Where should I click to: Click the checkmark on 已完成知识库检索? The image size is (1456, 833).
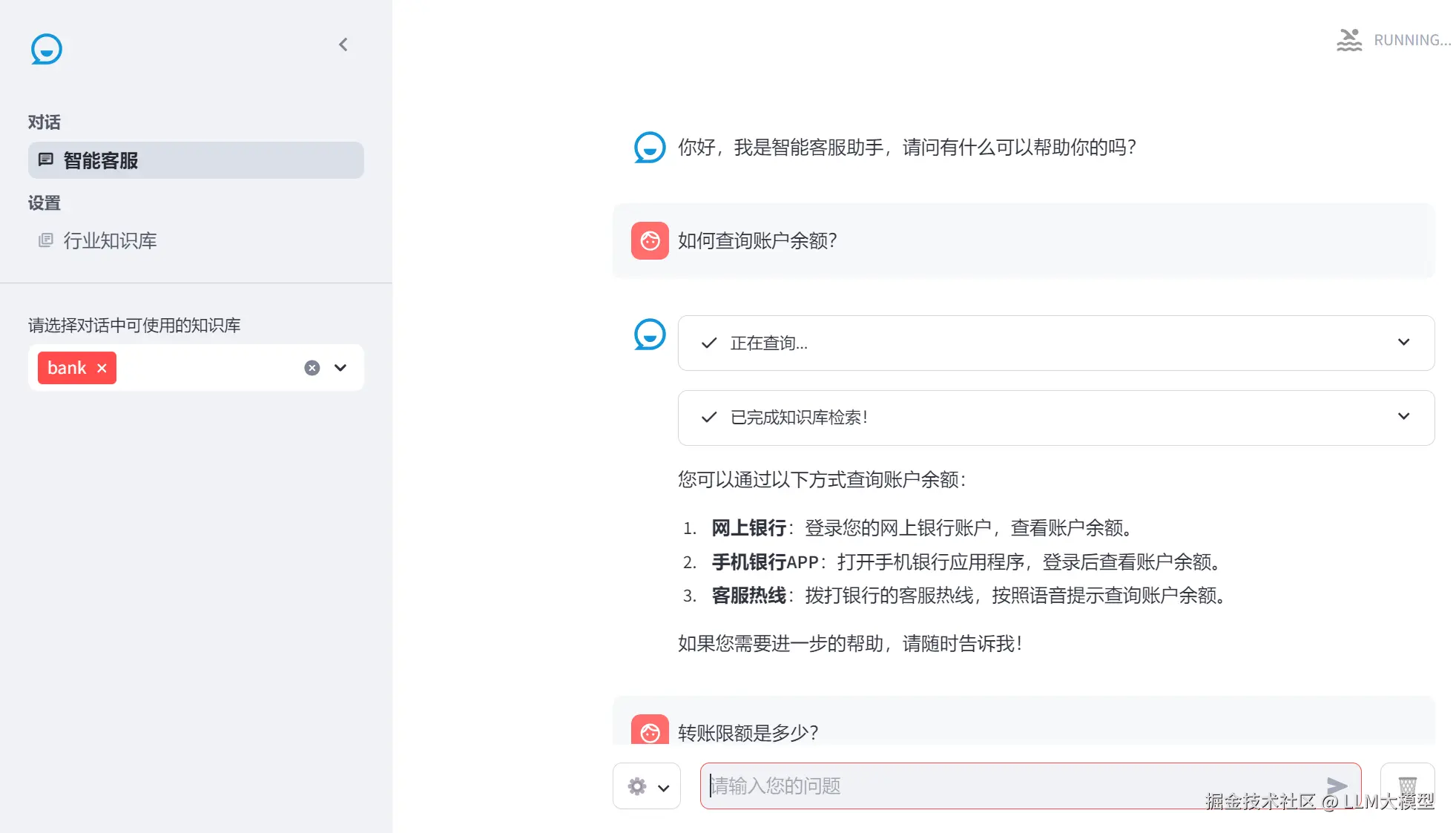point(709,417)
